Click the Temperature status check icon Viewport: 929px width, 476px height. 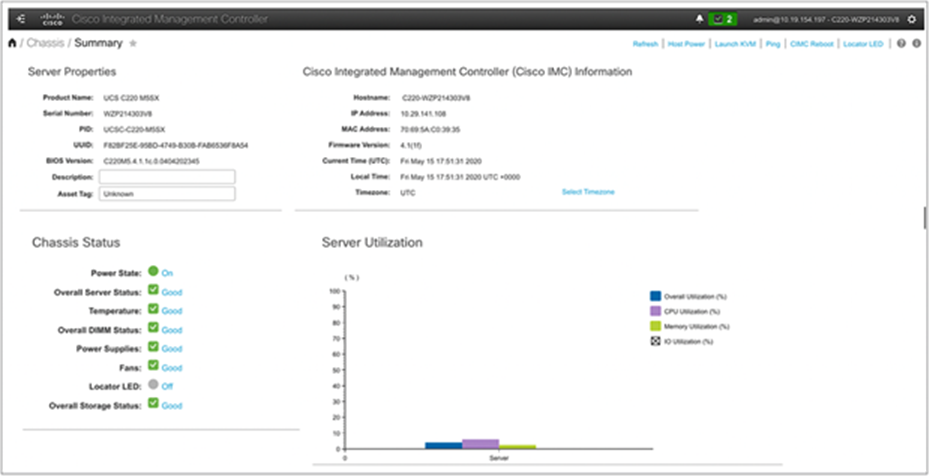(x=153, y=309)
